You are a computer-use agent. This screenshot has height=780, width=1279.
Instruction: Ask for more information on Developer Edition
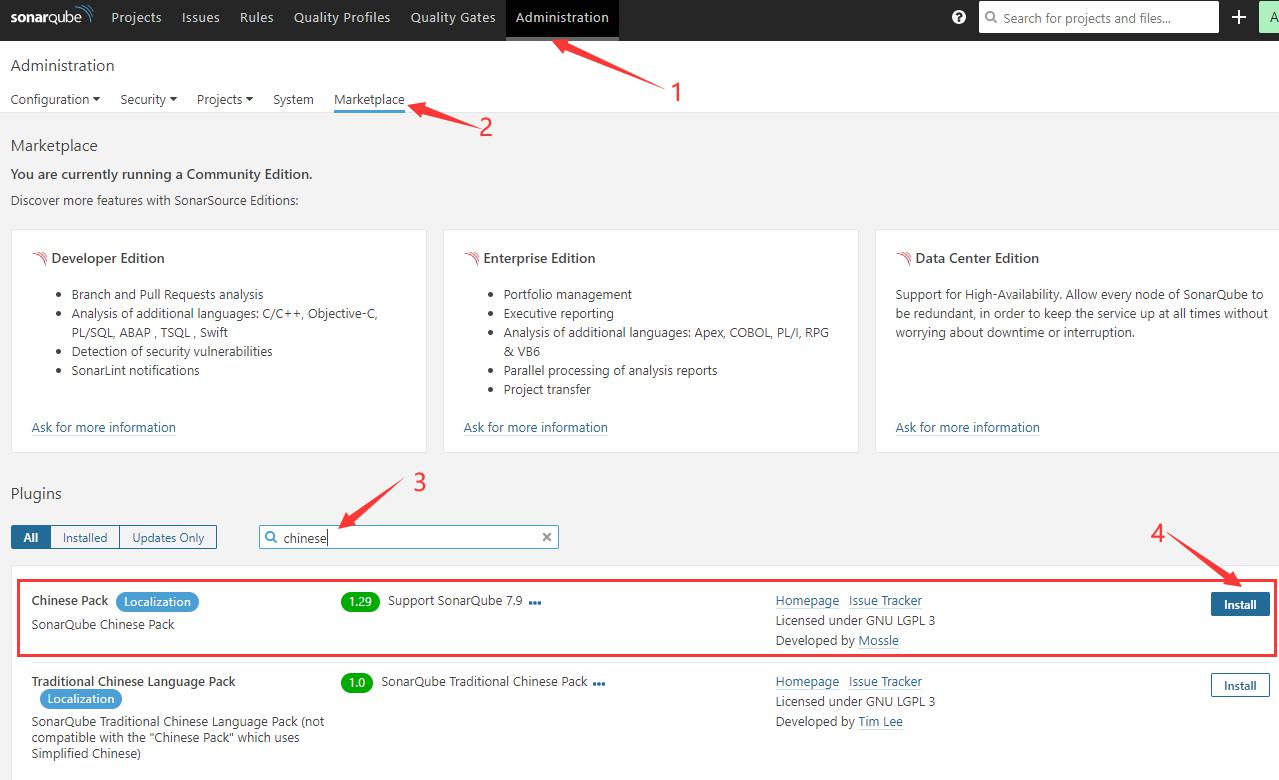pos(104,427)
